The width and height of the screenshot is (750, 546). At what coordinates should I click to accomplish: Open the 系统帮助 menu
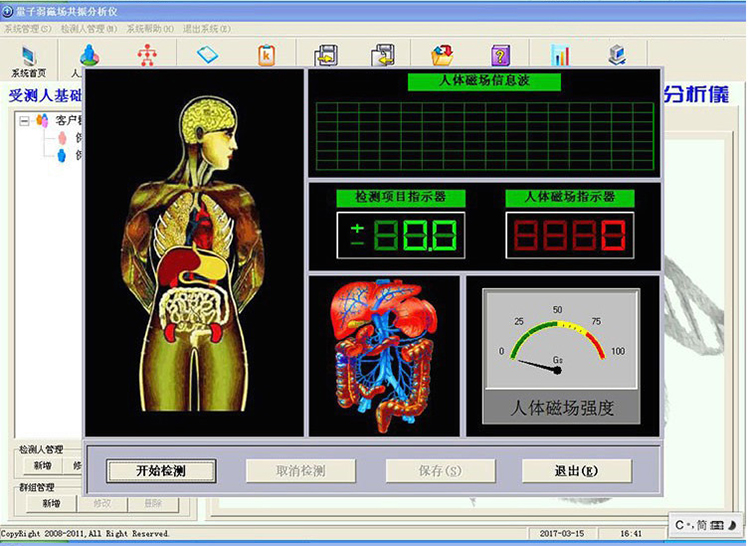pos(149,28)
